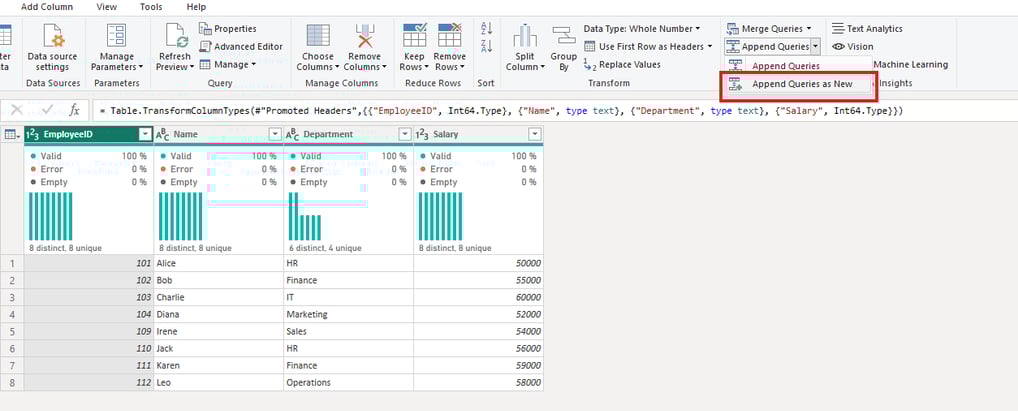
Task: Click the Keep Rows icon
Action: click(414, 35)
